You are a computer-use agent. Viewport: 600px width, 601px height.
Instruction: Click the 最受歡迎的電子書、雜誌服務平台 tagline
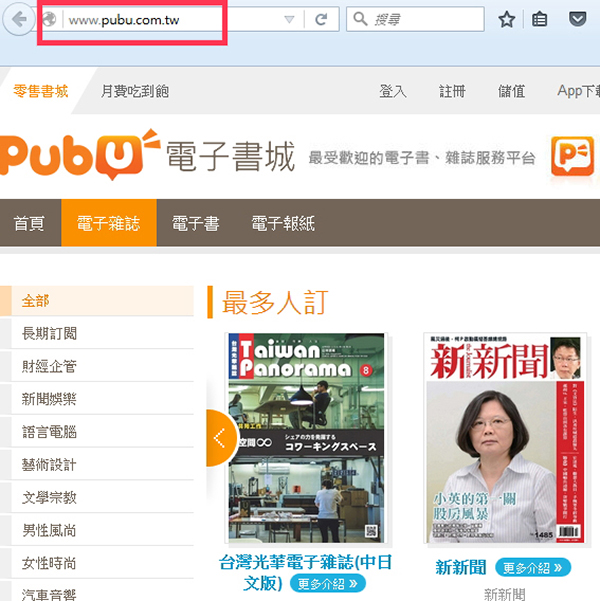[x=422, y=158]
